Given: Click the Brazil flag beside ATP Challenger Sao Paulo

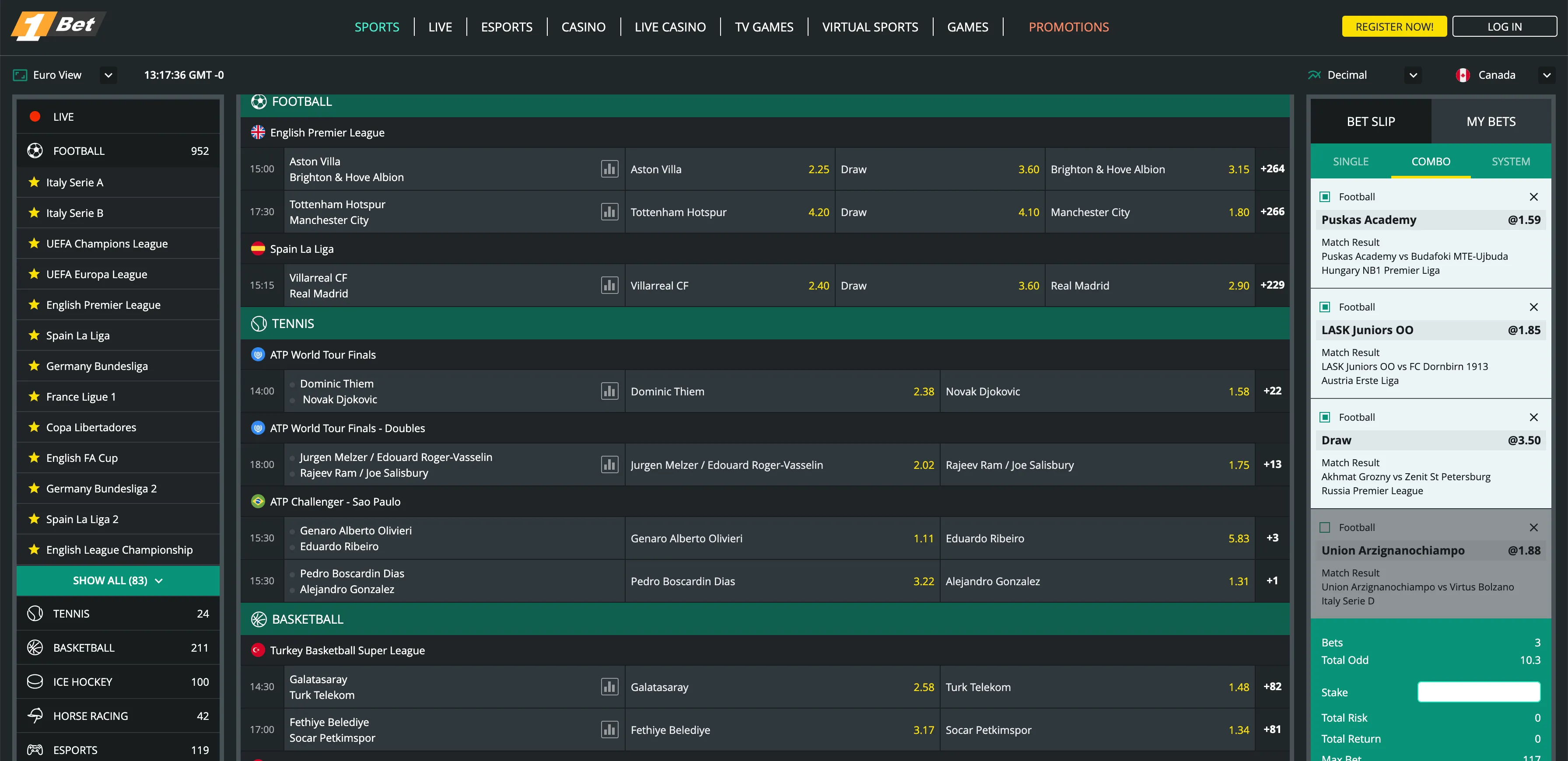Looking at the screenshot, I should coord(258,501).
